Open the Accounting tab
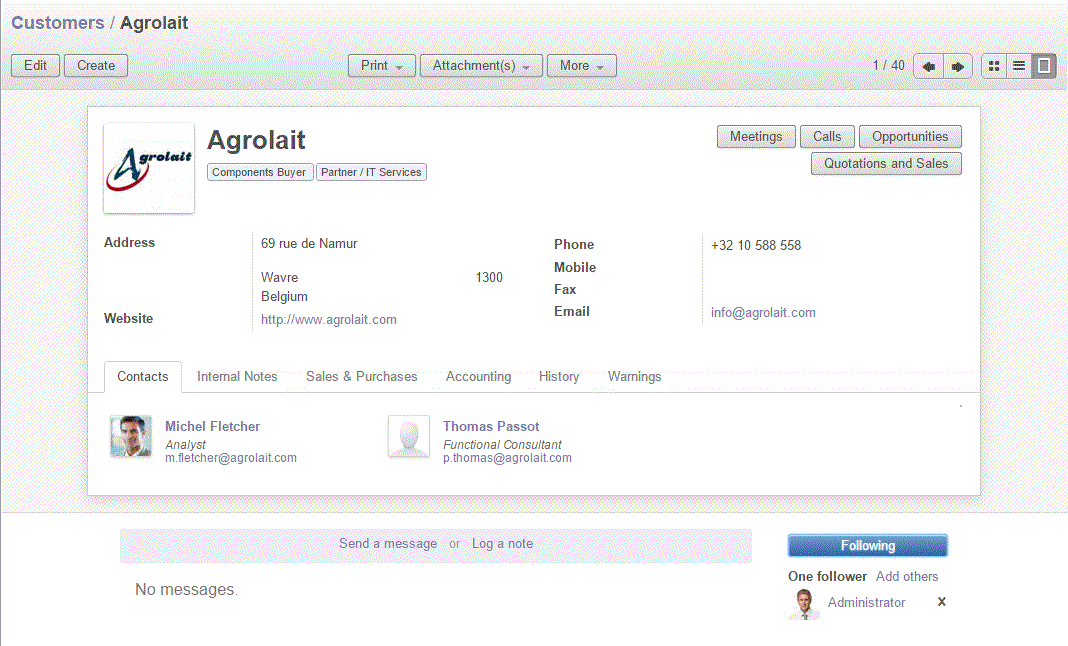 (x=478, y=377)
